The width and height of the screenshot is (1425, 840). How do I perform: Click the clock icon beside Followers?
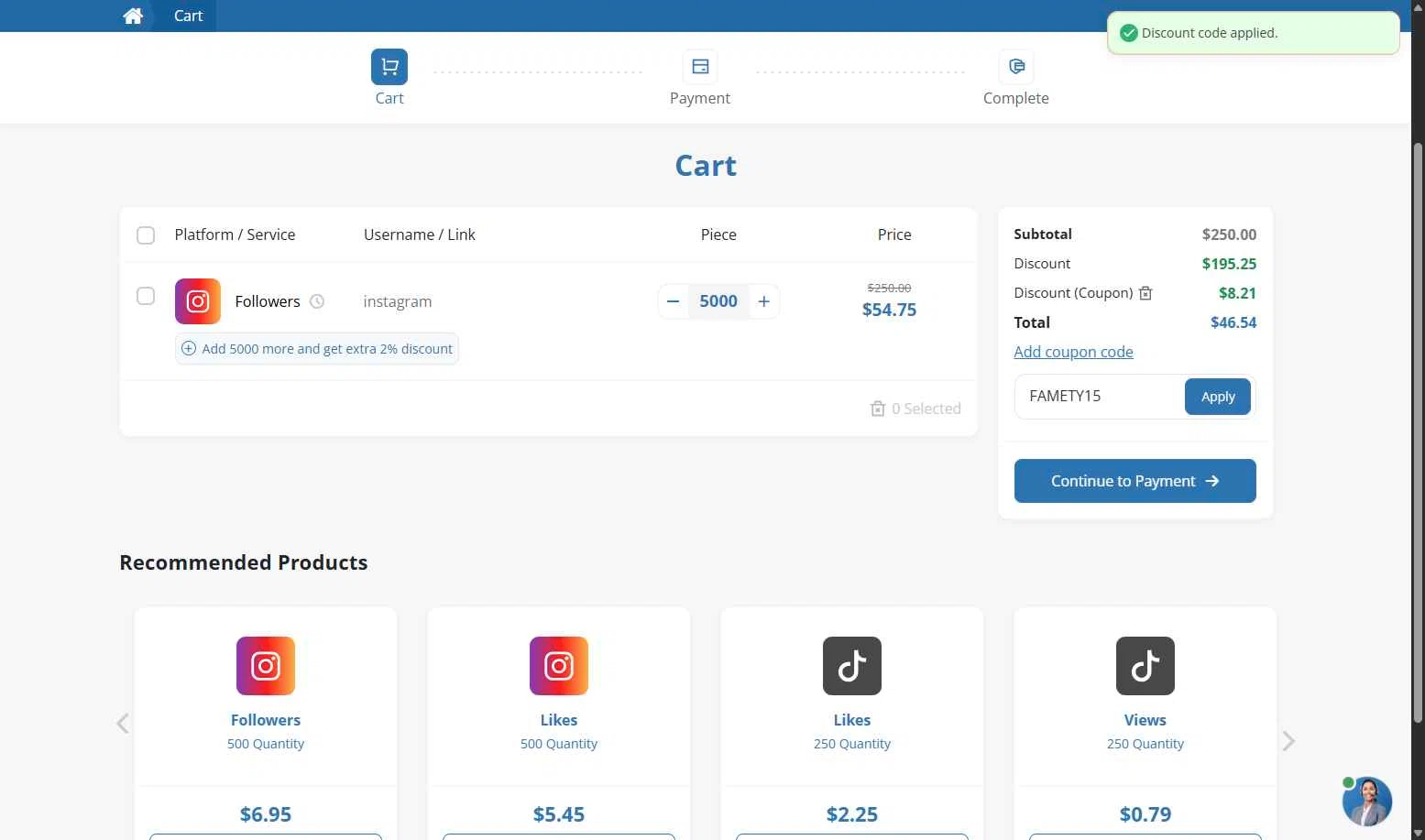tap(317, 301)
